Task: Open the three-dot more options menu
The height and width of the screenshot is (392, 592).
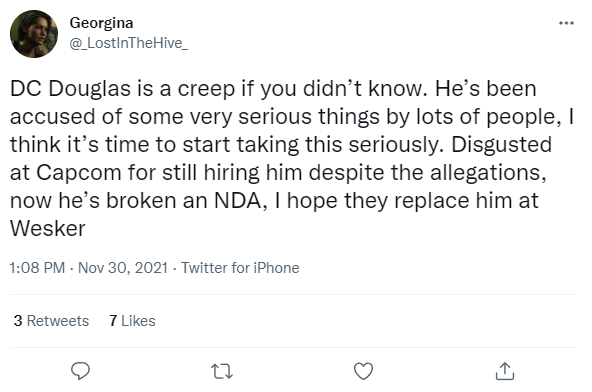Action: coord(566,23)
